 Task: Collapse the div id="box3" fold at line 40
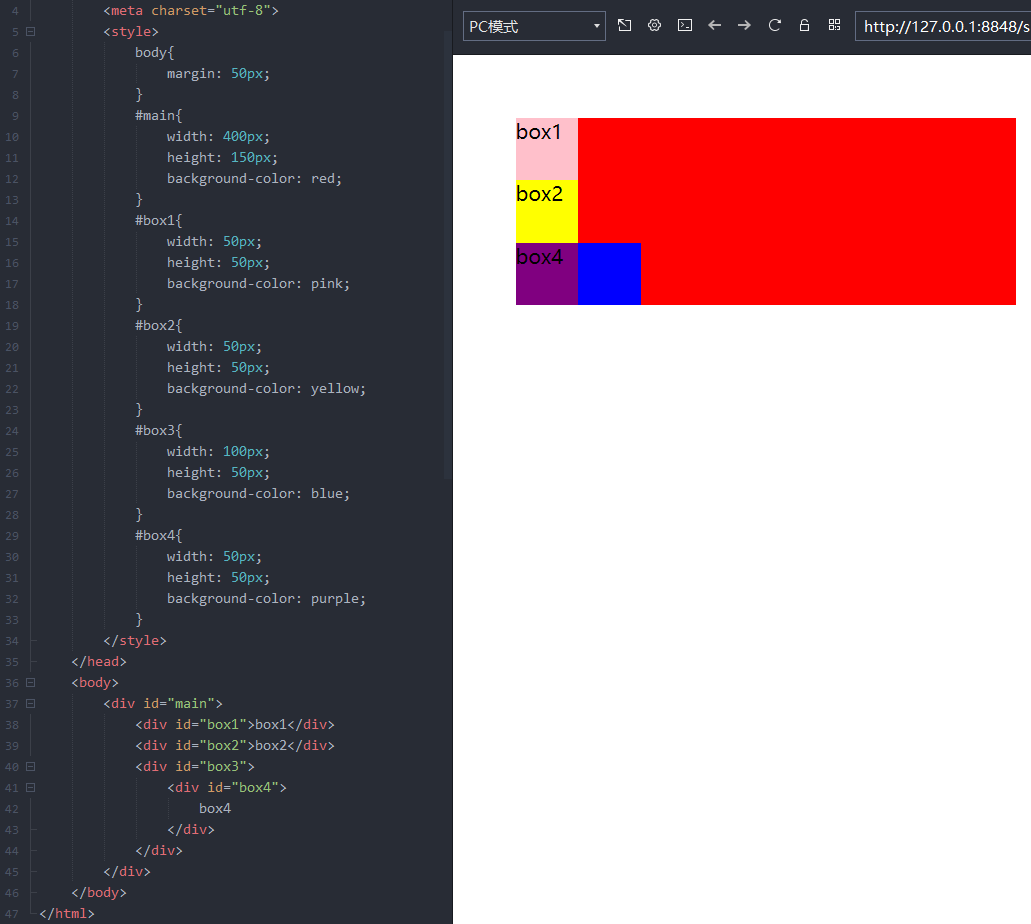30,767
